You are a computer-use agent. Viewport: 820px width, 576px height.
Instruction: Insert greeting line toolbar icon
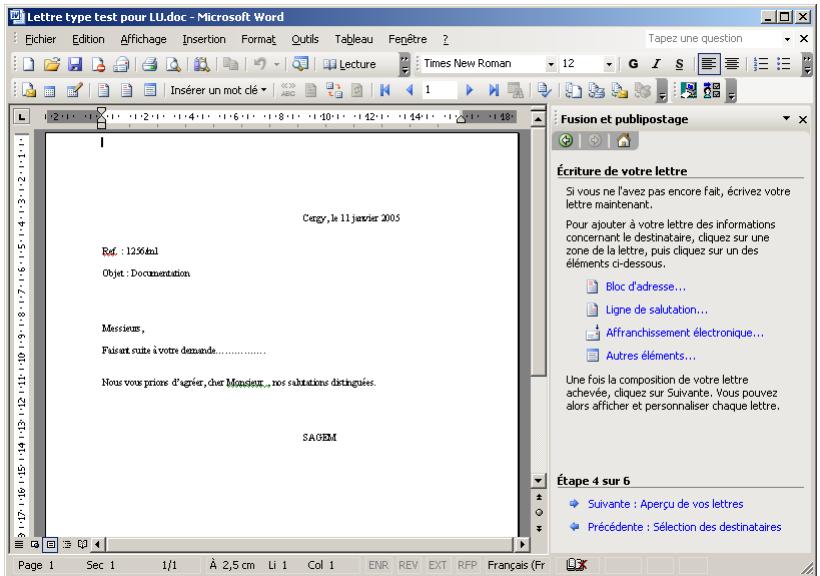click(x=127, y=91)
